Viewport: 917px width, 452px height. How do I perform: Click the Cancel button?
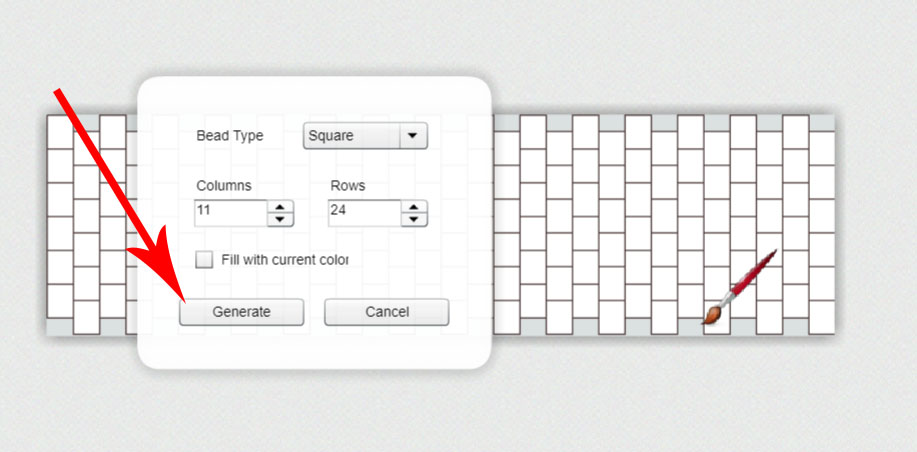387,312
